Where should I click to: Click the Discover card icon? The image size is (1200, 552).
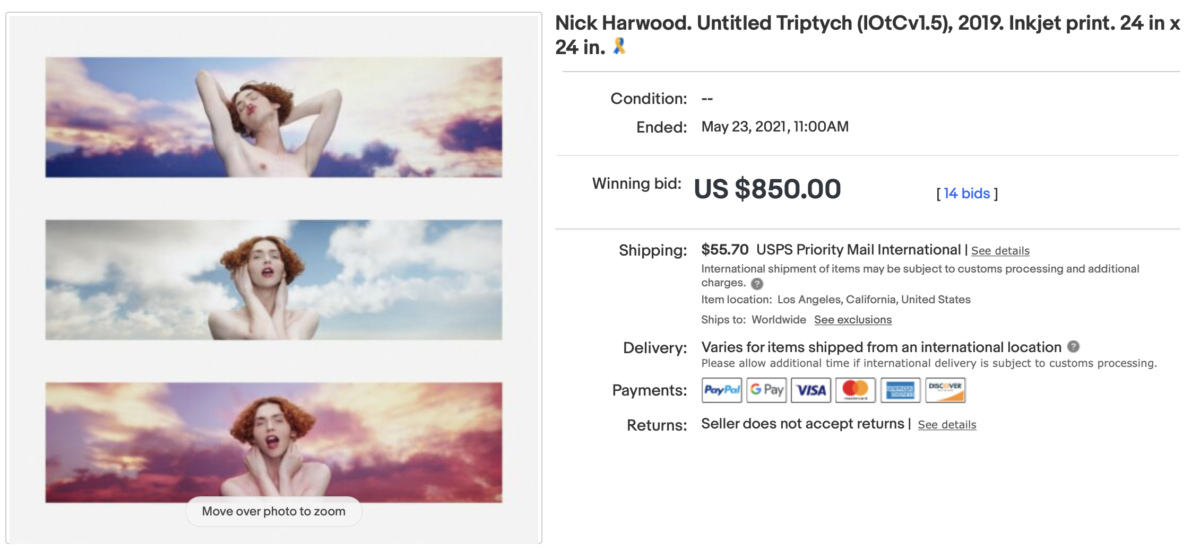coord(945,390)
